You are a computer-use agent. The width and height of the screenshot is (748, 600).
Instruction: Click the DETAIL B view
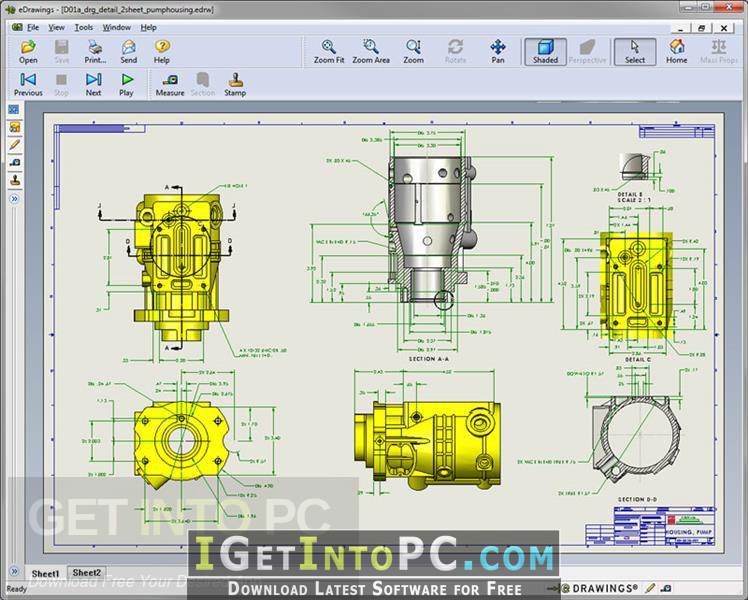tap(634, 167)
